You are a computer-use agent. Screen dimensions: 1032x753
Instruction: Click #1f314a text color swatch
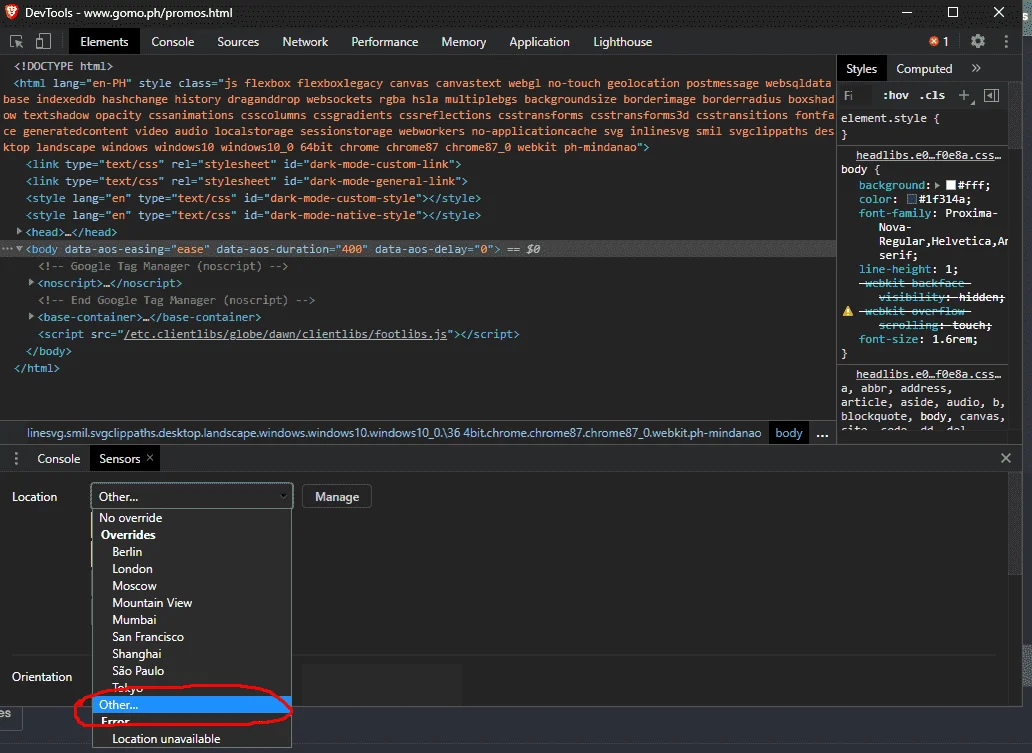912,199
